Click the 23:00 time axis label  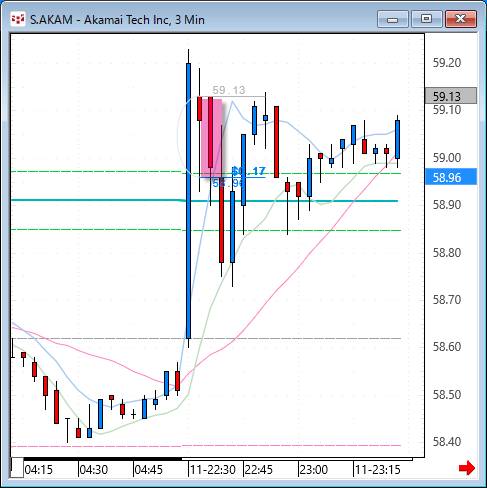313,470
